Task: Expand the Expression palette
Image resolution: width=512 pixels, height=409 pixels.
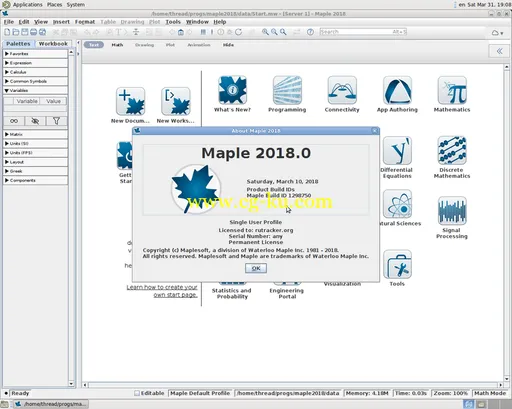Action: click(35, 63)
